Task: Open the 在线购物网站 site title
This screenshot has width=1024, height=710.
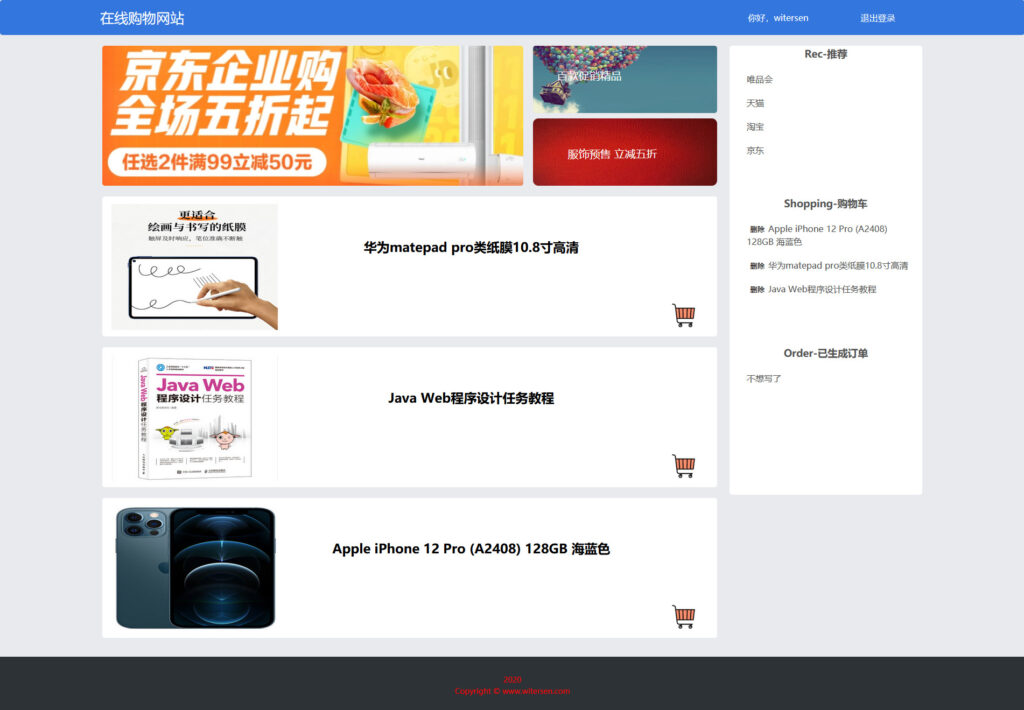Action: tap(142, 18)
